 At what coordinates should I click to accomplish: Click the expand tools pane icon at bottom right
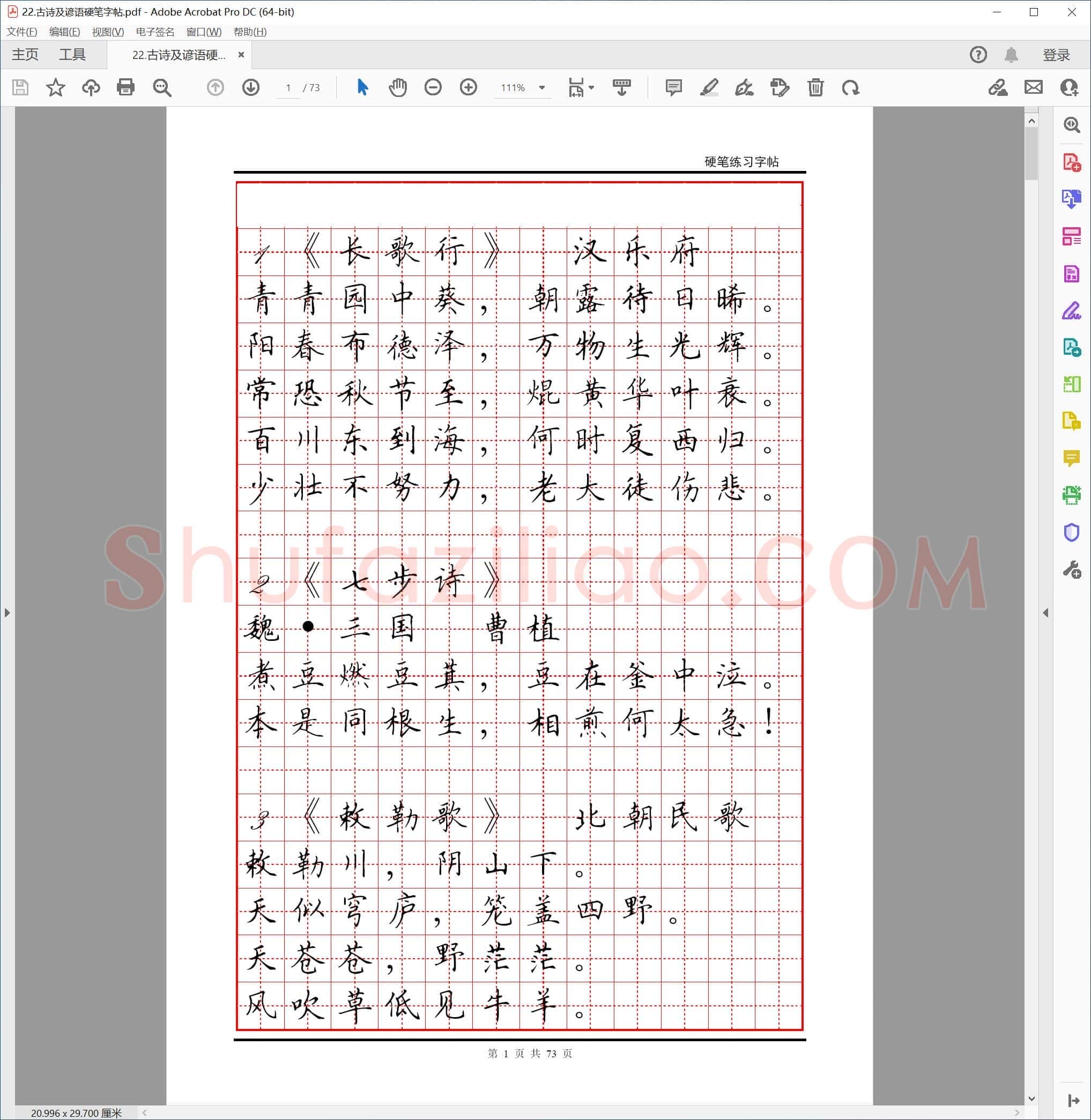1074,1101
